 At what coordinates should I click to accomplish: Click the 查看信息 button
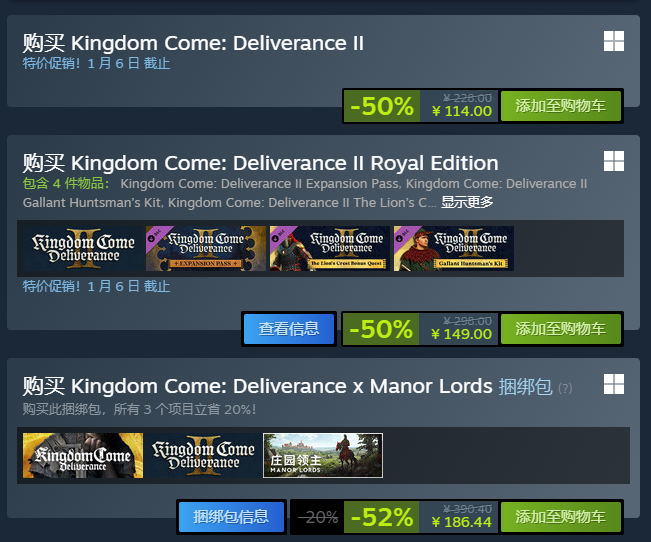tap(289, 328)
